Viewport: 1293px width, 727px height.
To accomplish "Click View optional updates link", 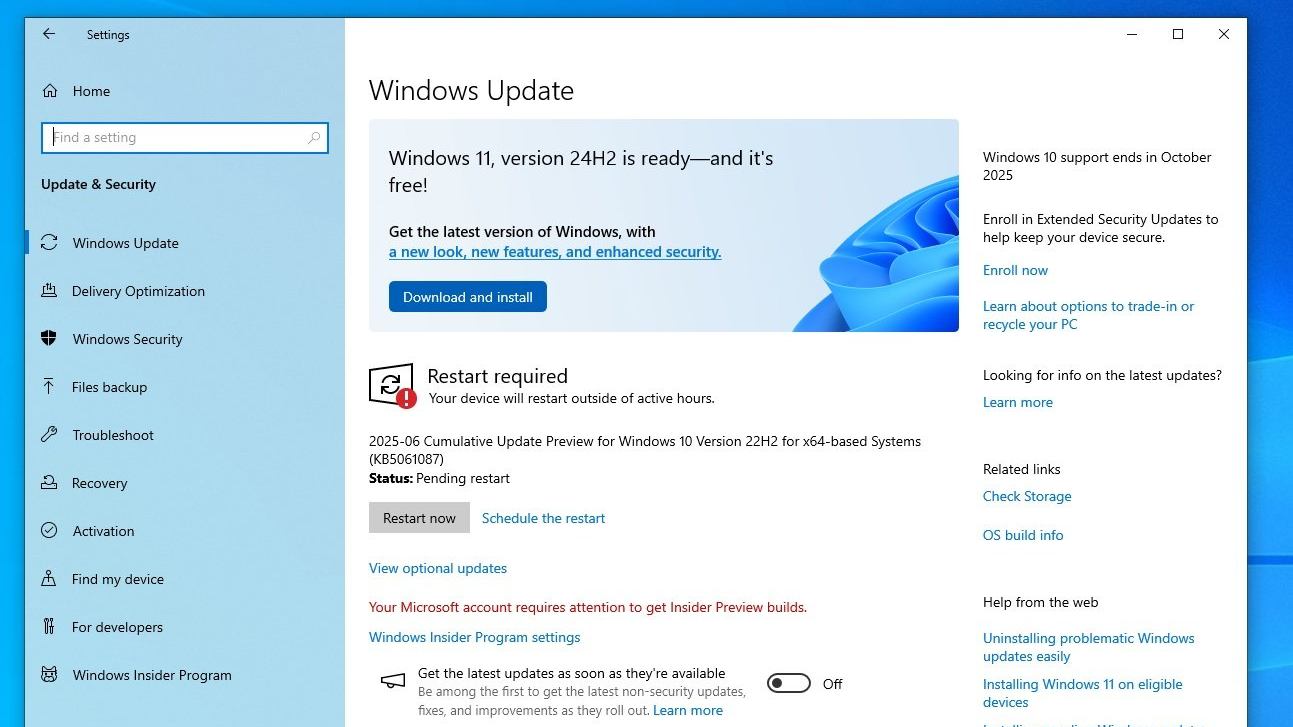I will click(437, 568).
